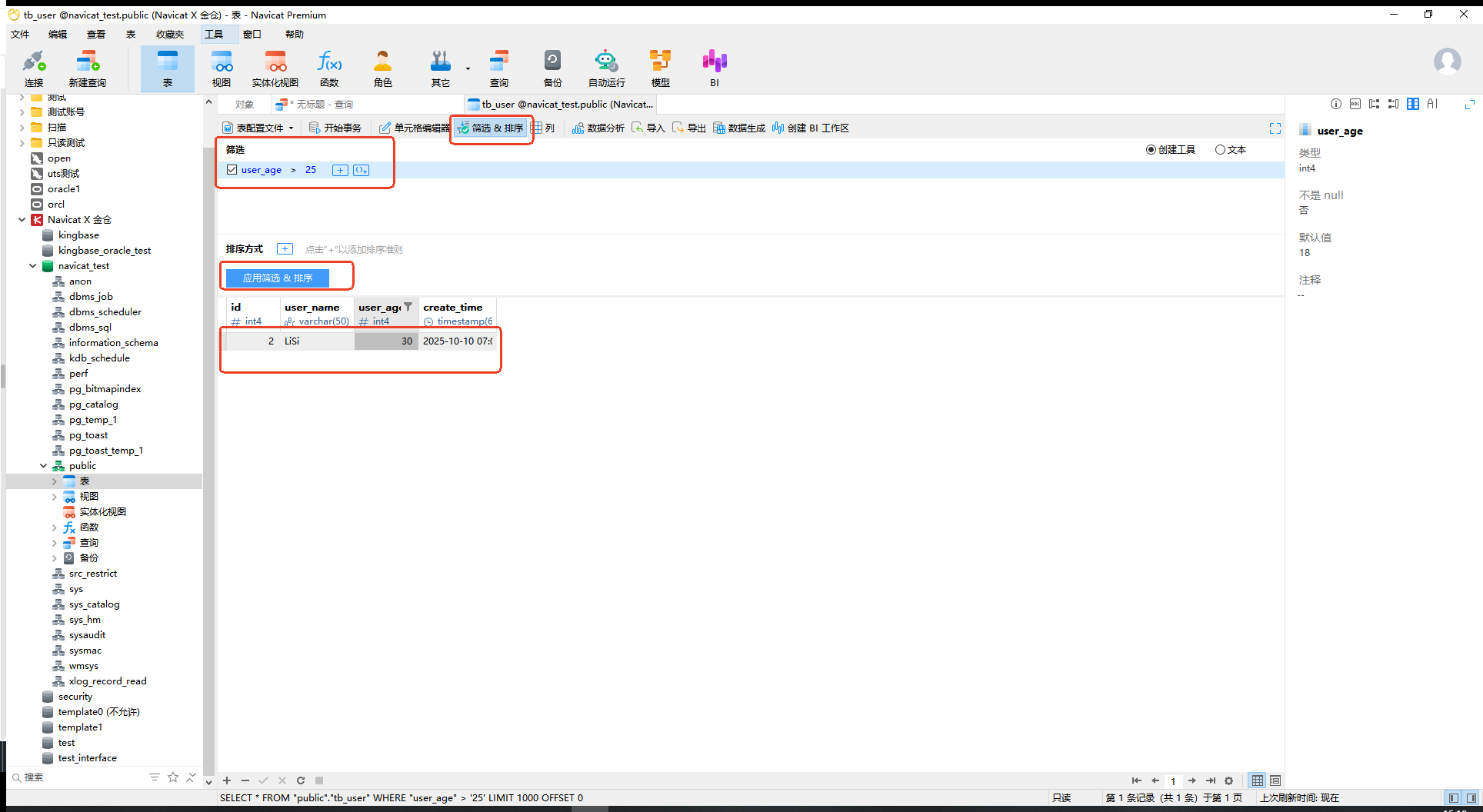Click the user avatar icon
1483x812 pixels.
[x=1447, y=62]
